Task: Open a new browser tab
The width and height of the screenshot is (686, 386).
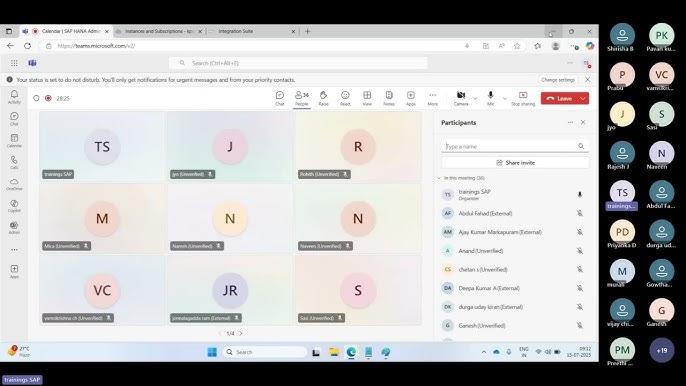Action: (308, 31)
